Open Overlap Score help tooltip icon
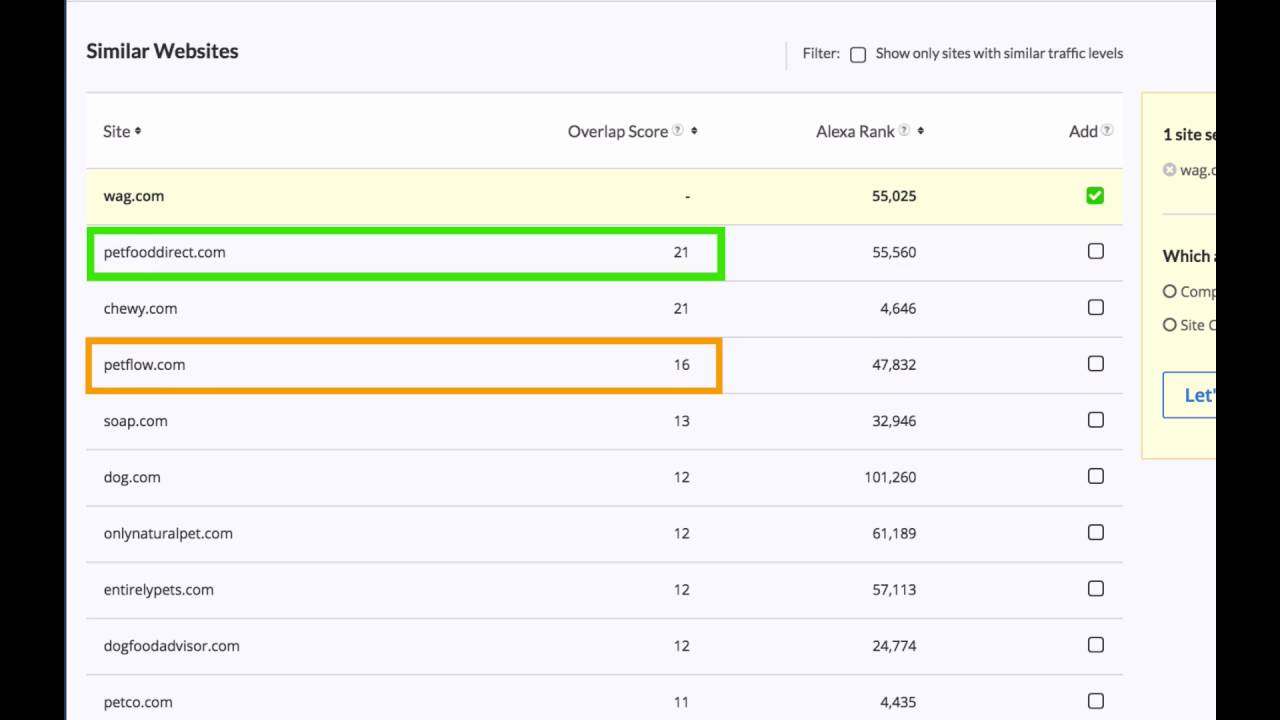Image resolution: width=1280 pixels, height=720 pixels. point(678,130)
